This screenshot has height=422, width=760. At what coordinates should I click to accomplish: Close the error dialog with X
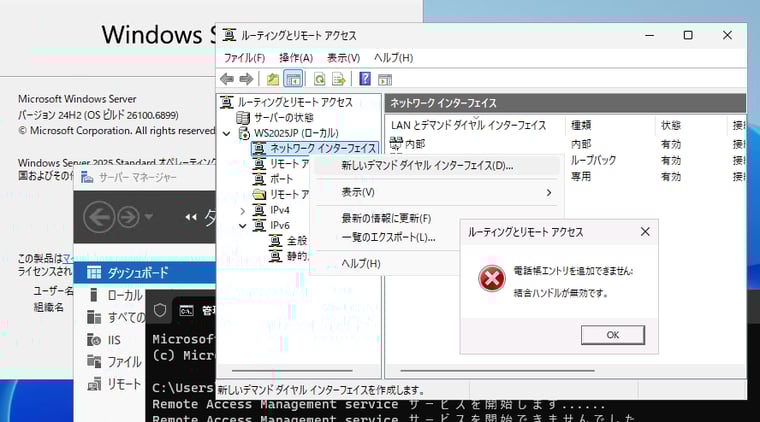645,232
